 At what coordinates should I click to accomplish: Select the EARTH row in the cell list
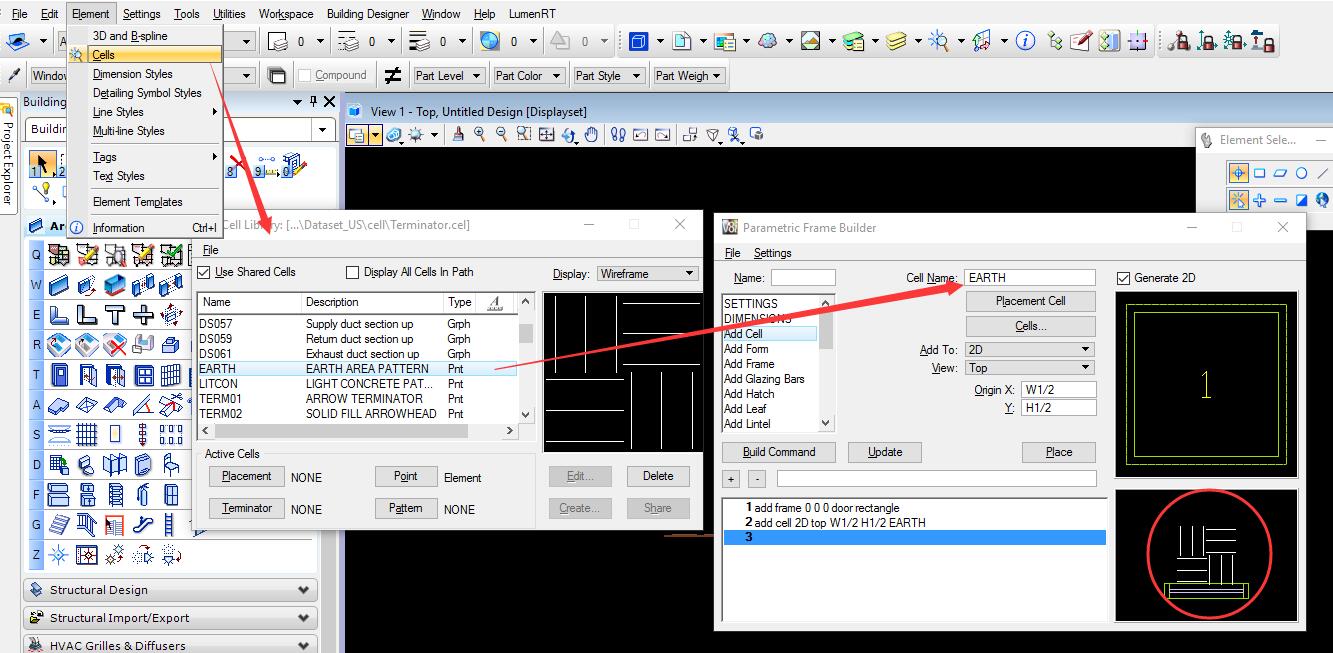point(357,369)
